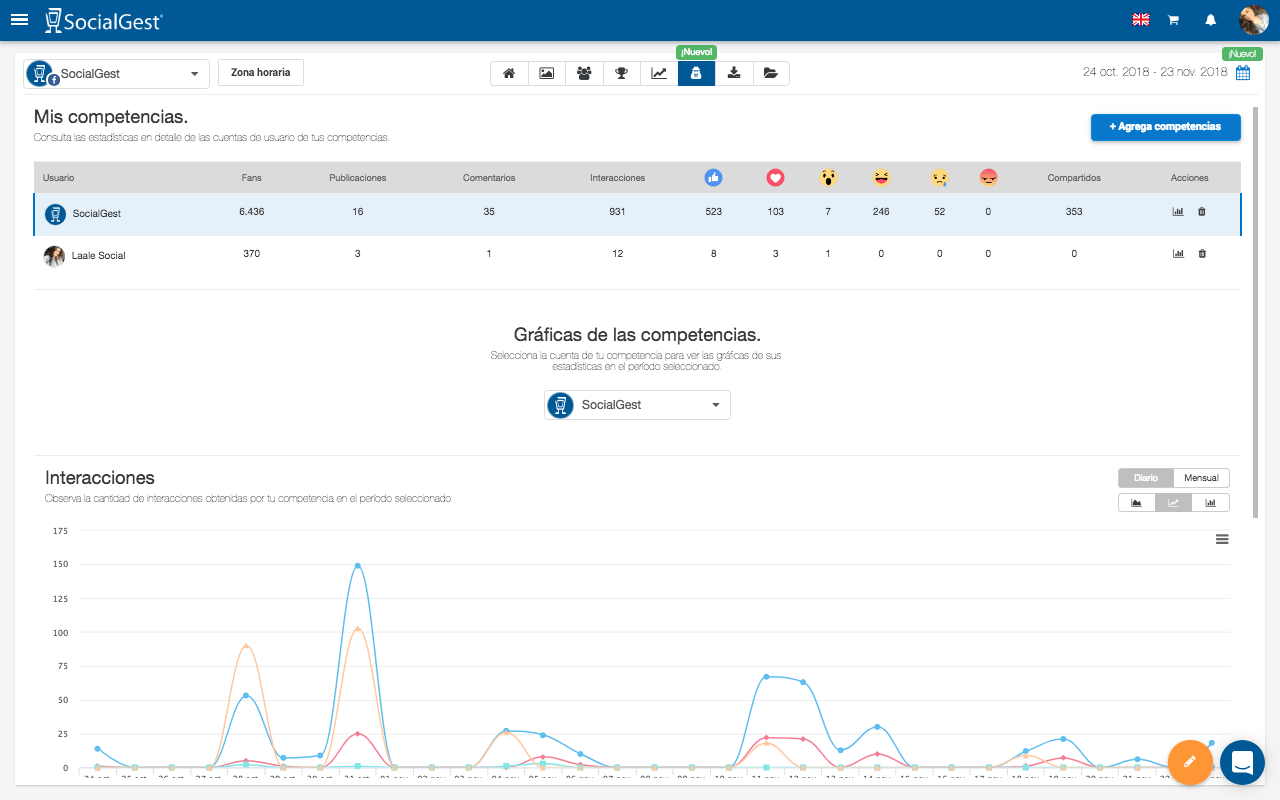Click the Gráficas de las competencias heading

[637, 335]
